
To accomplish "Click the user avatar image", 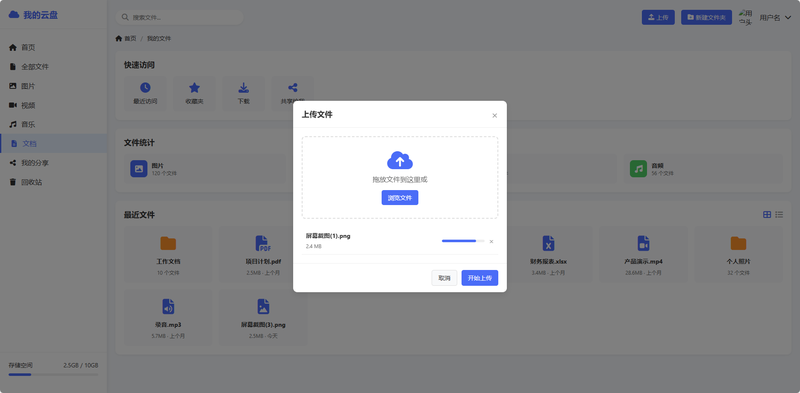I will [x=746, y=17].
